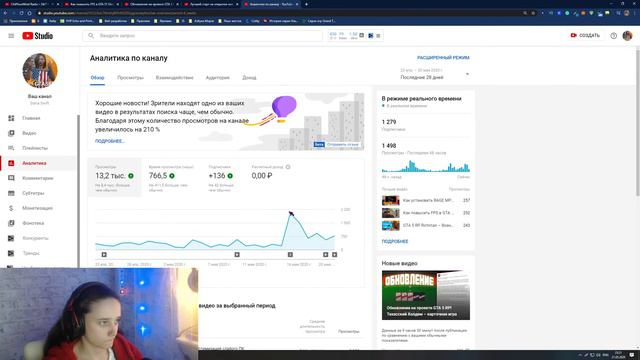Click the real-time 1 498 views value
Image resolution: width=640 pixels, height=360 pixels.
389,146
